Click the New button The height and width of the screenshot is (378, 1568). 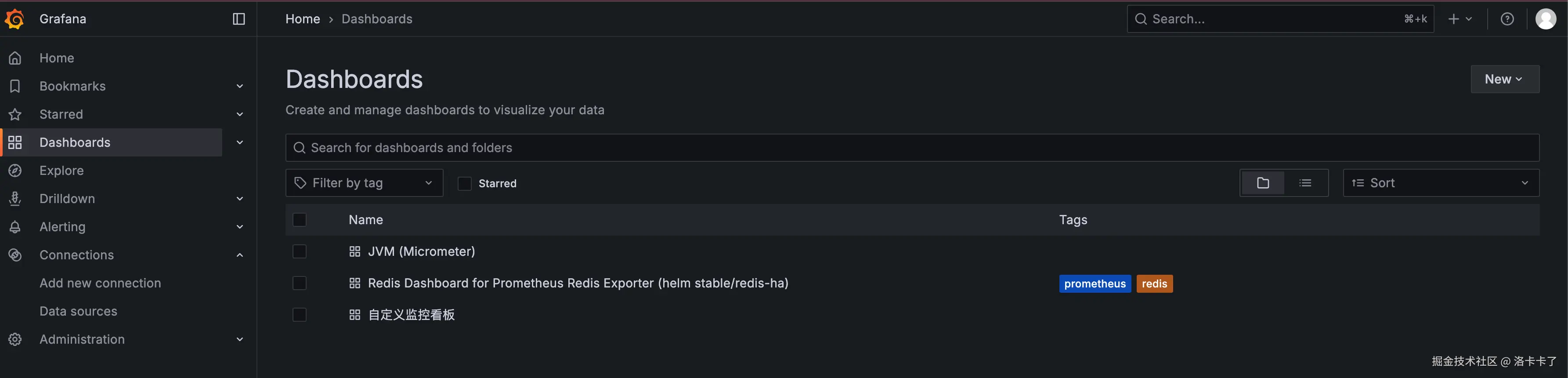[1504, 79]
